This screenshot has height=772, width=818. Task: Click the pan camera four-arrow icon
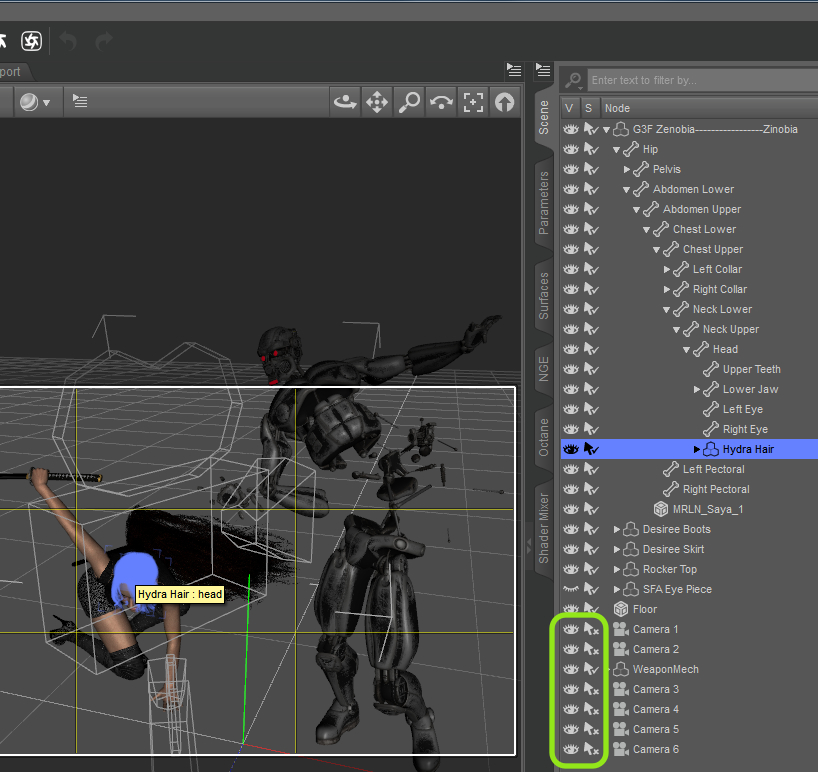pos(377,102)
